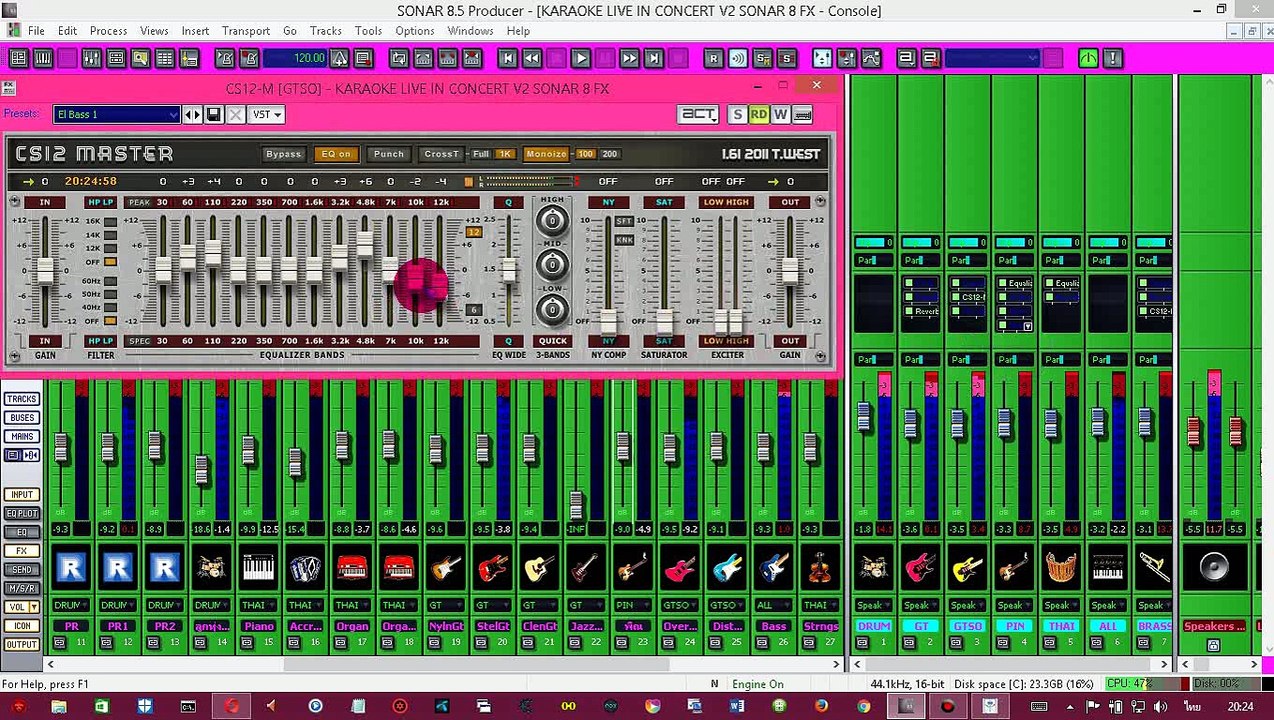Click the accordion icon on track 16

pos(304,569)
